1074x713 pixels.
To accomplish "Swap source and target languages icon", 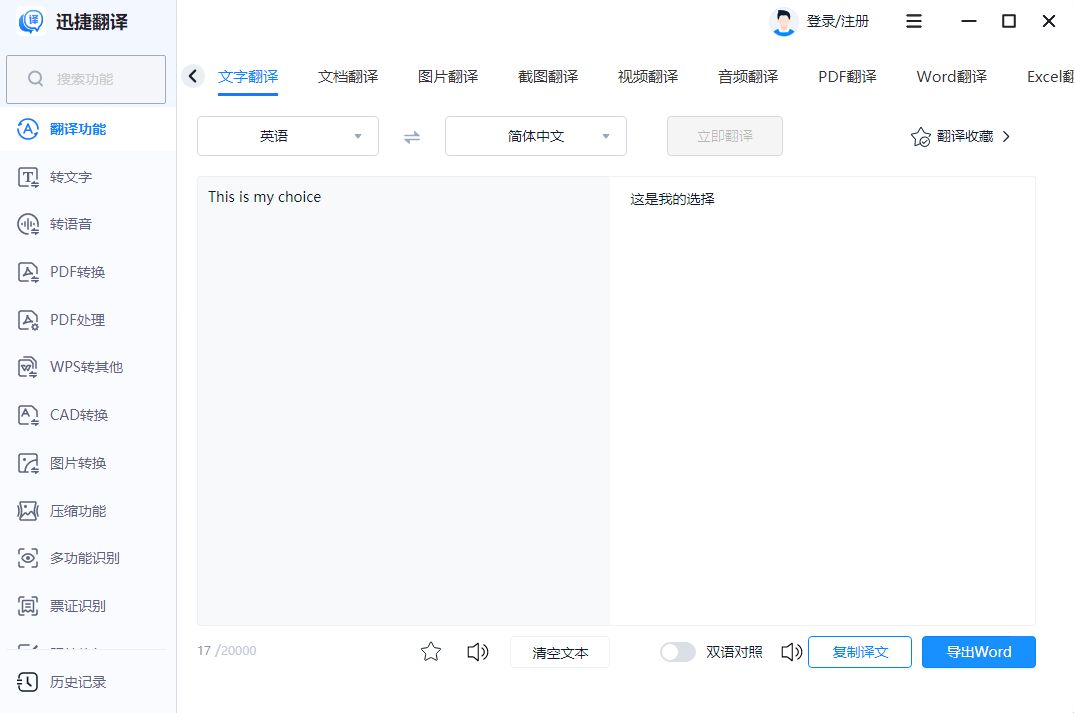I will pos(412,138).
